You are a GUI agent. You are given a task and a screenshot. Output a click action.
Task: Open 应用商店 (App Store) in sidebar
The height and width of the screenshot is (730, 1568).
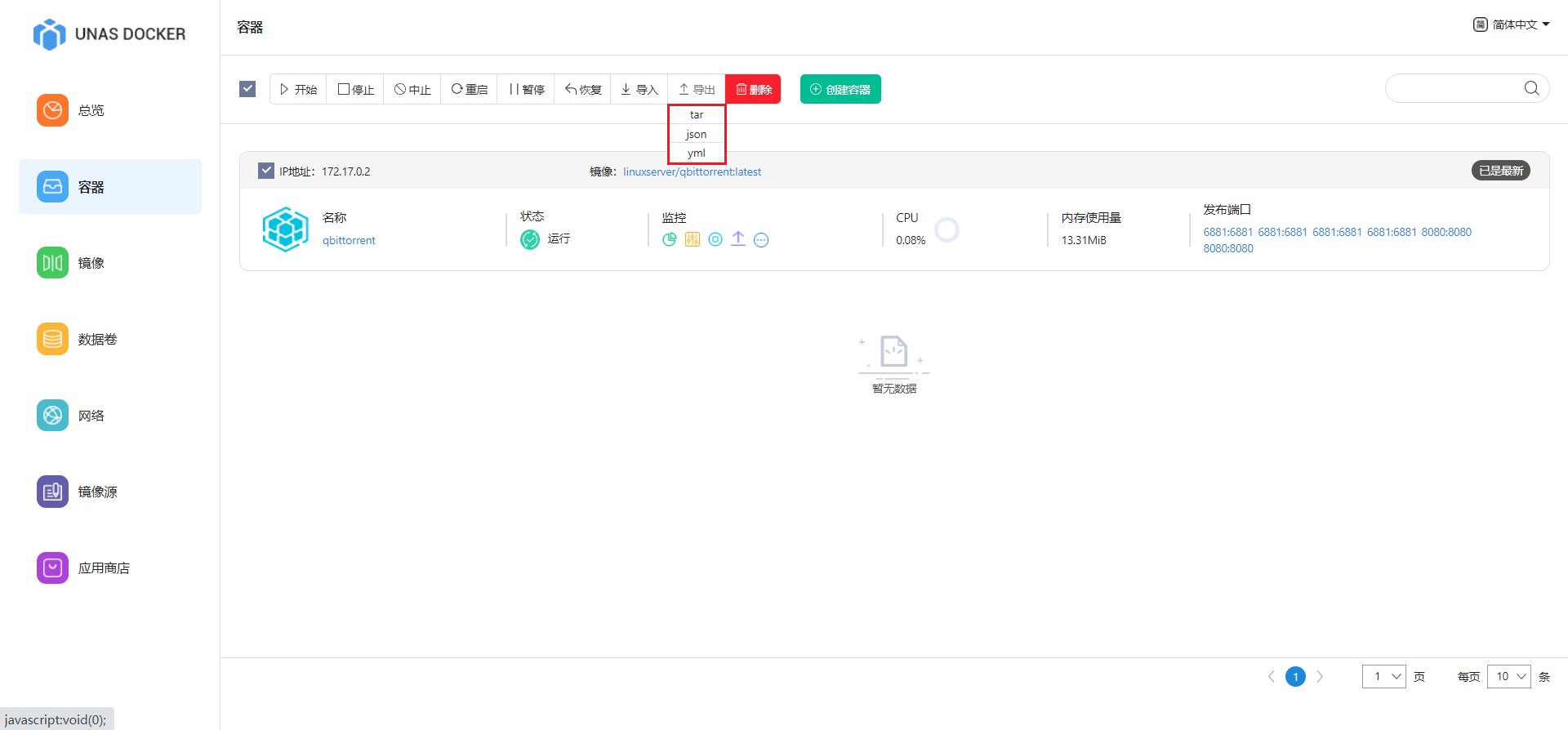(103, 568)
